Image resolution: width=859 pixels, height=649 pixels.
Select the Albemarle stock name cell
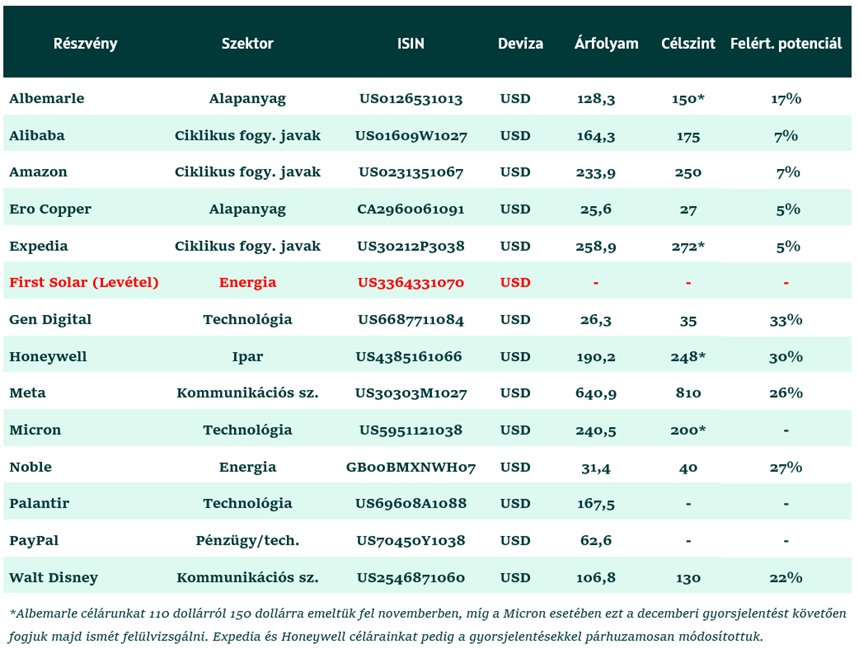click(x=47, y=99)
